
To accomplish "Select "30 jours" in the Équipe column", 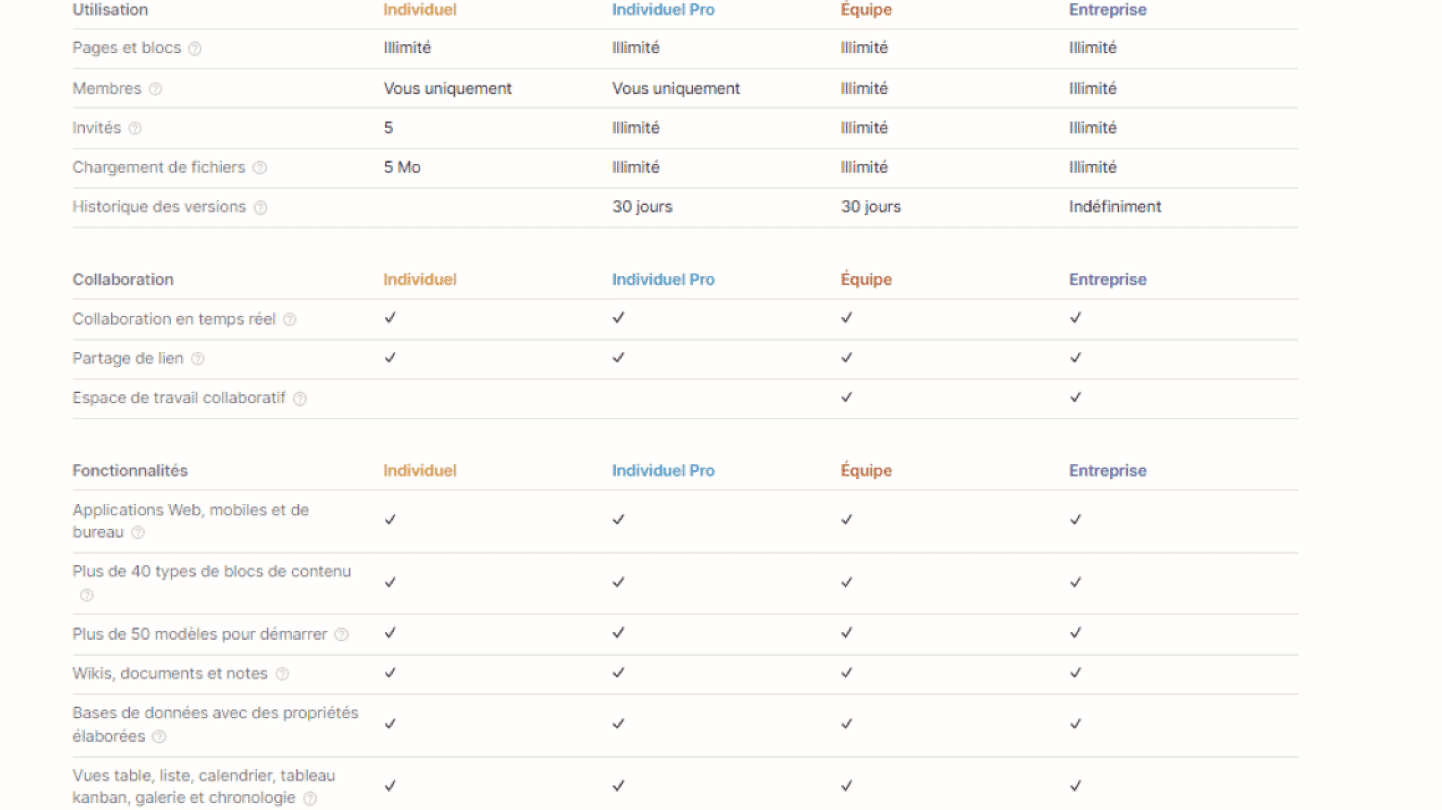I will click(871, 207).
